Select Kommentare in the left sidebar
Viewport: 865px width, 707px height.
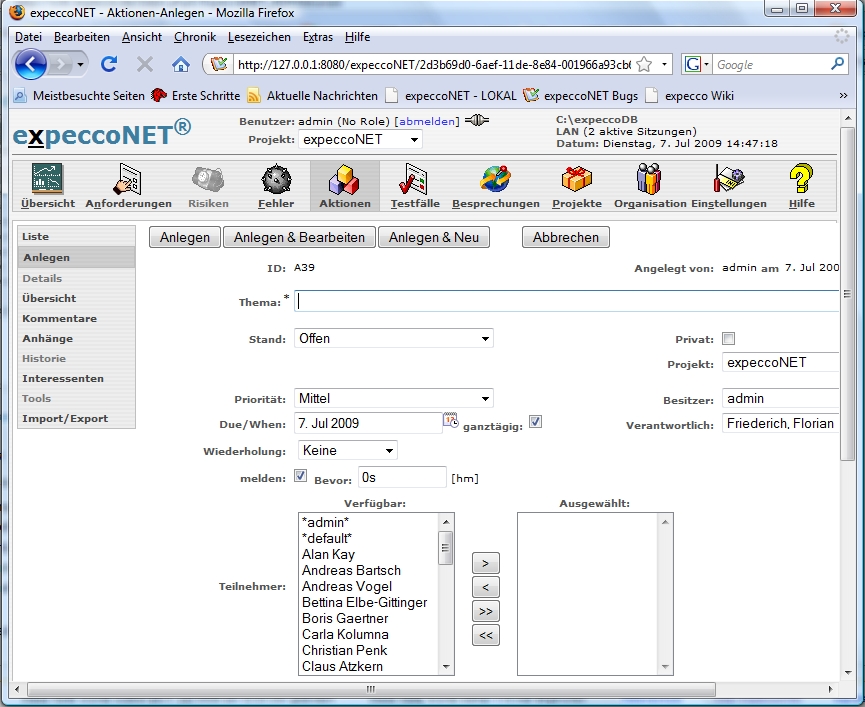click(x=60, y=318)
